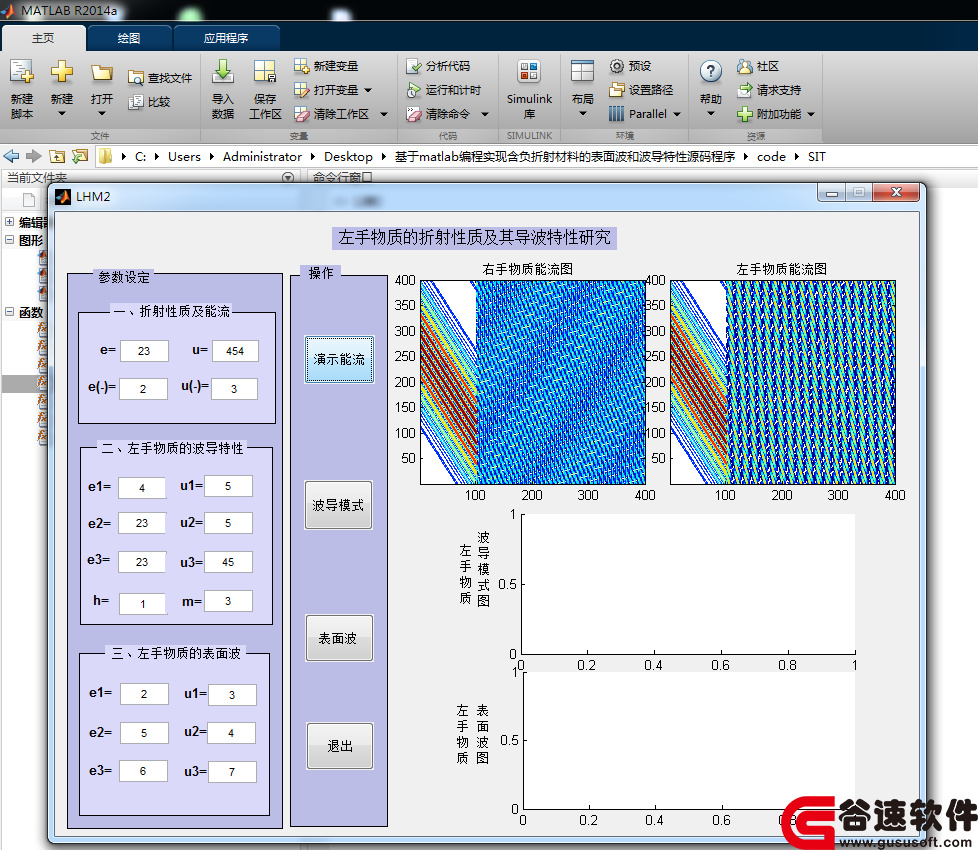Click the m= input field

228,601
